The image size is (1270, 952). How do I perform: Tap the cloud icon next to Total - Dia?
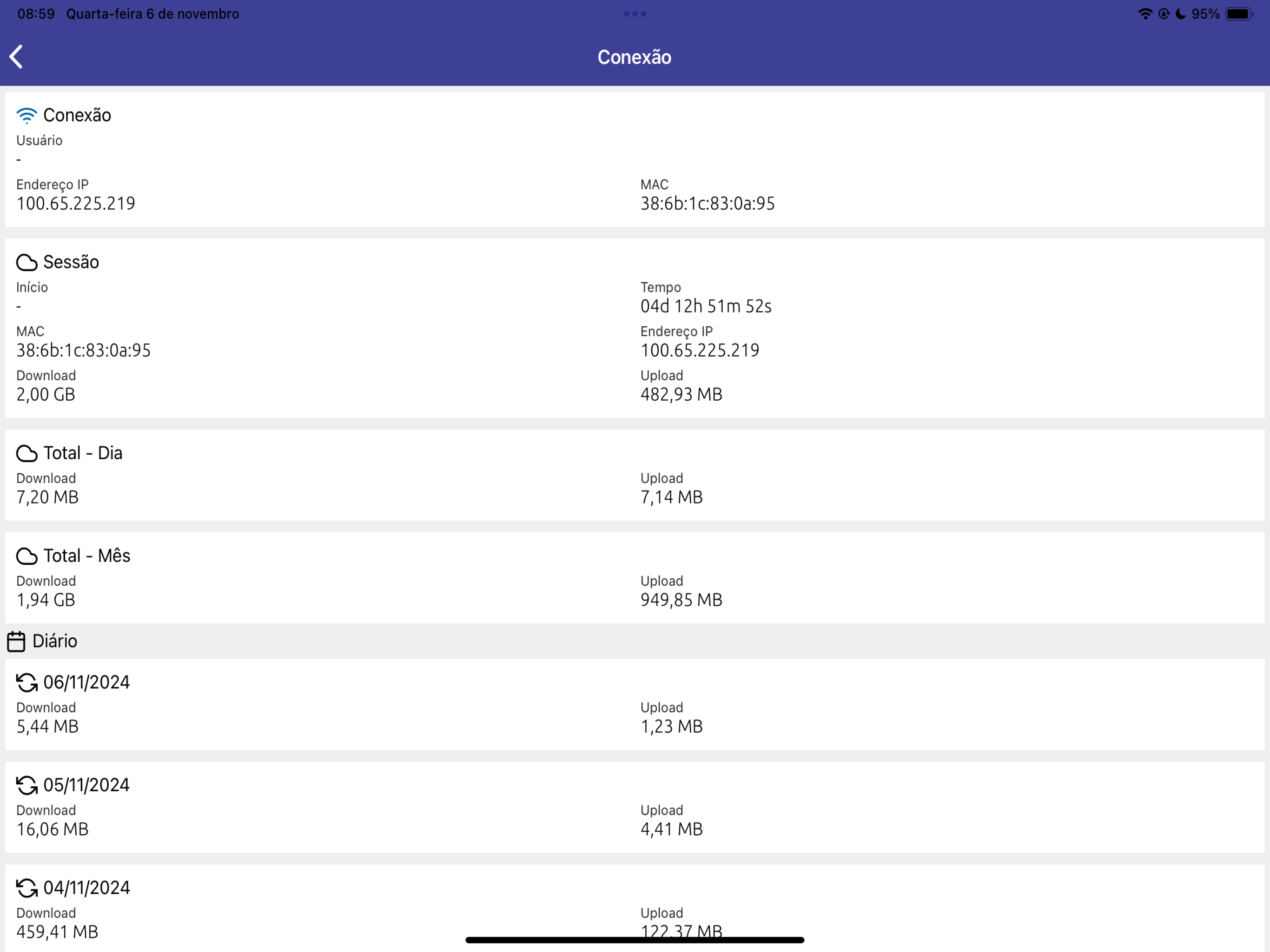tap(26, 454)
